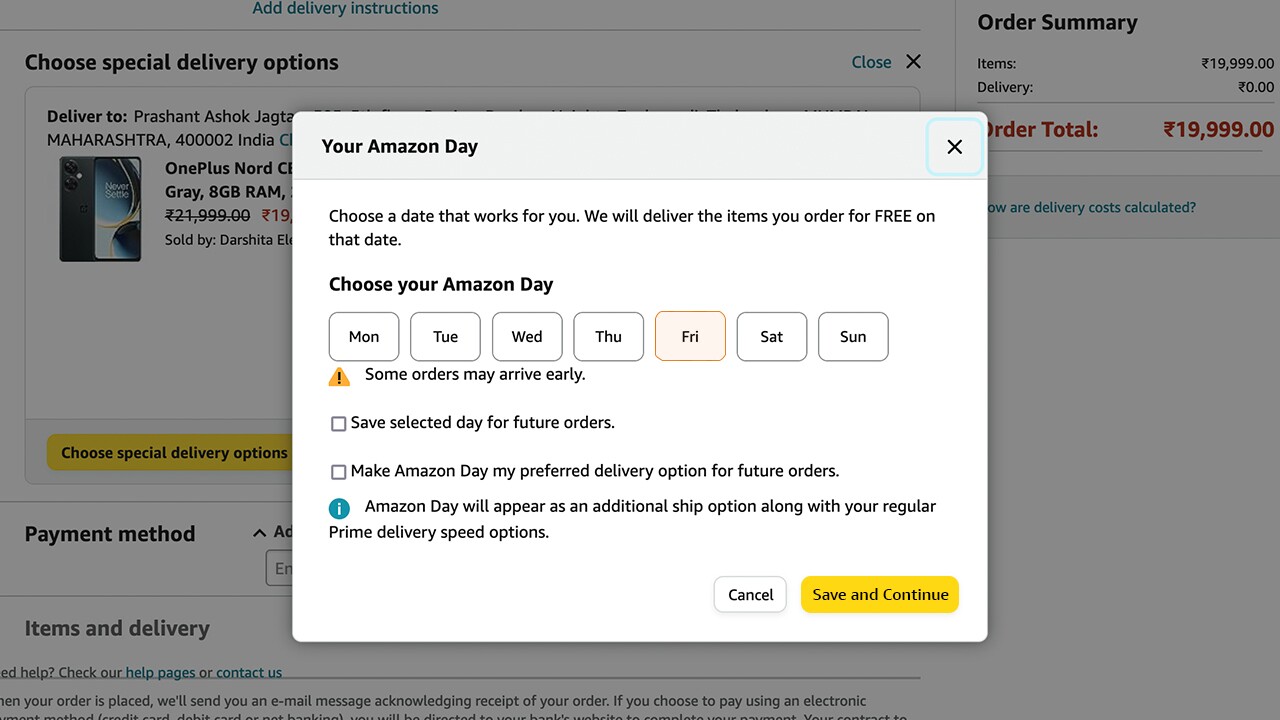Choose Tue as delivery day
This screenshot has width=1280, height=720.
[x=445, y=337]
